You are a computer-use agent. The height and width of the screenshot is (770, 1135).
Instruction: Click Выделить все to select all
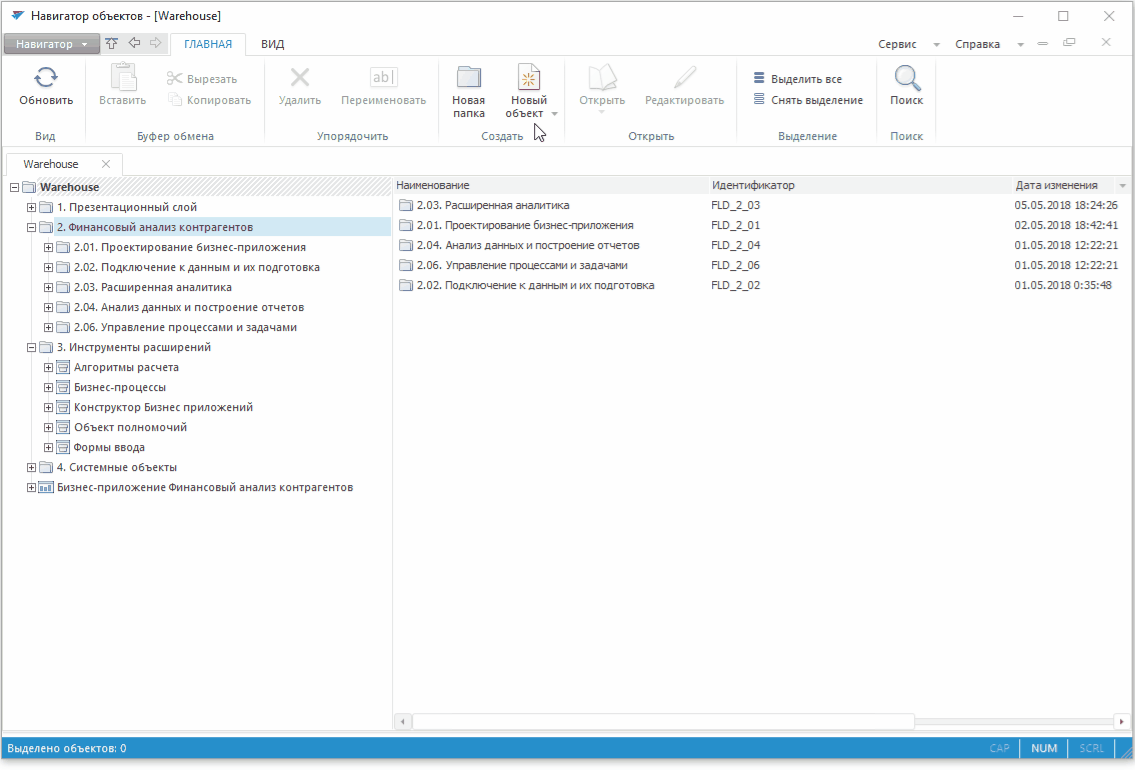click(798, 79)
